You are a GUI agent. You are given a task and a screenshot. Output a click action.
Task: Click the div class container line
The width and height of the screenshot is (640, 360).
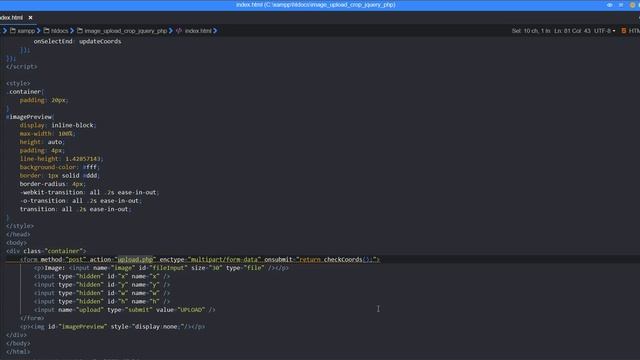pyautogui.click(x=46, y=251)
